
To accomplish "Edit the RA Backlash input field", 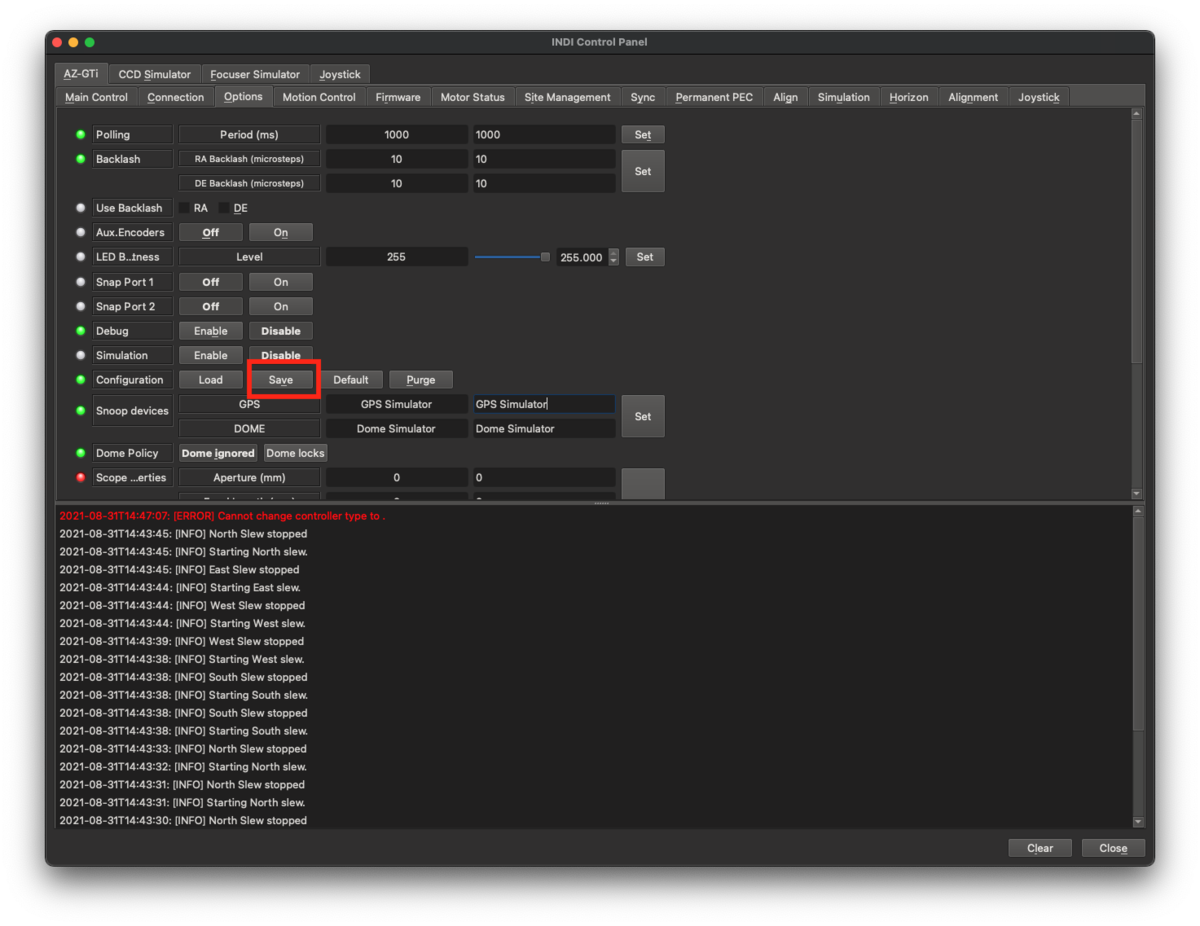I will coord(544,159).
